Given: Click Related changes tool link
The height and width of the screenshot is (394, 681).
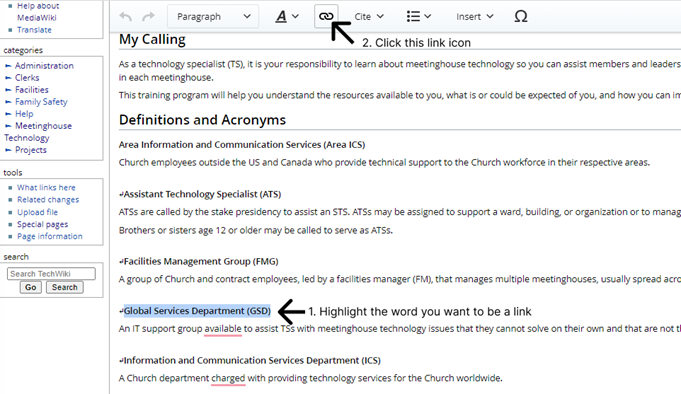Looking at the screenshot, I should (48, 200).
